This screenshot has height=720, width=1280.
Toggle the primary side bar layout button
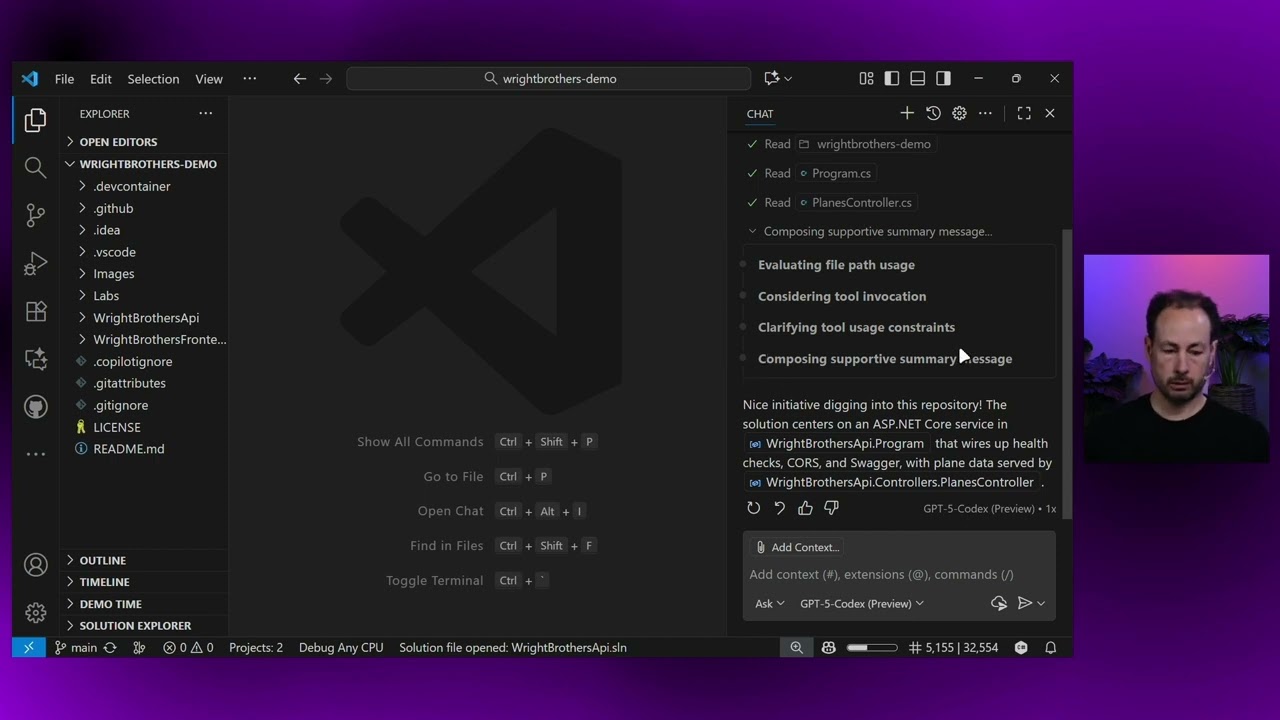(892, 78)
